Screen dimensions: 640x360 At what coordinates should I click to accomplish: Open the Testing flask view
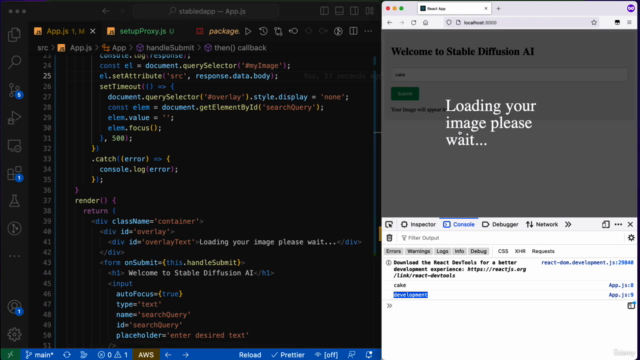[x=14, y=200]
